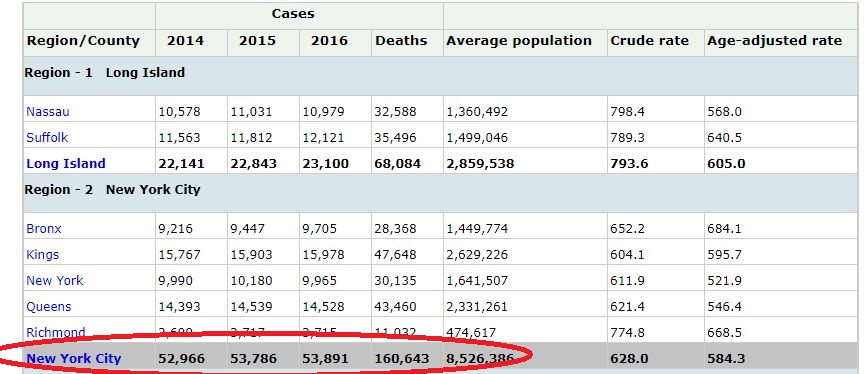Open the Bronx county link
Image resolution: width=867 pixels, height=374 pixels.
44,228
